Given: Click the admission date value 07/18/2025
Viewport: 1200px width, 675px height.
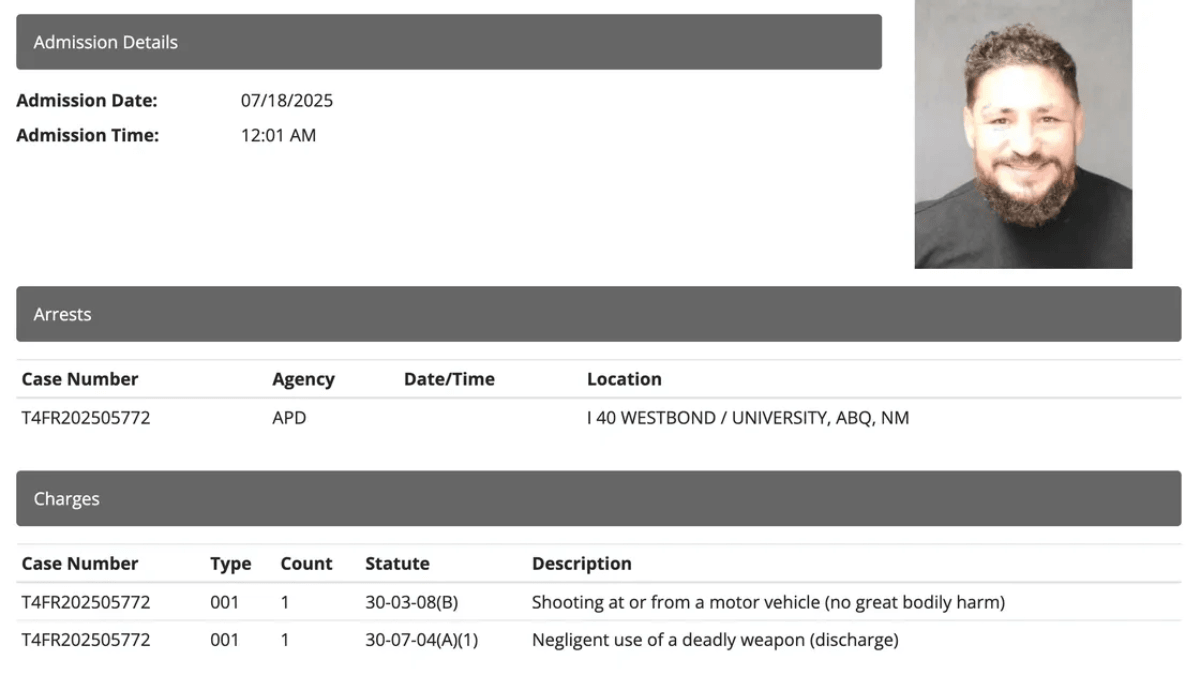Looking at the screenshot, I should 287,101.
